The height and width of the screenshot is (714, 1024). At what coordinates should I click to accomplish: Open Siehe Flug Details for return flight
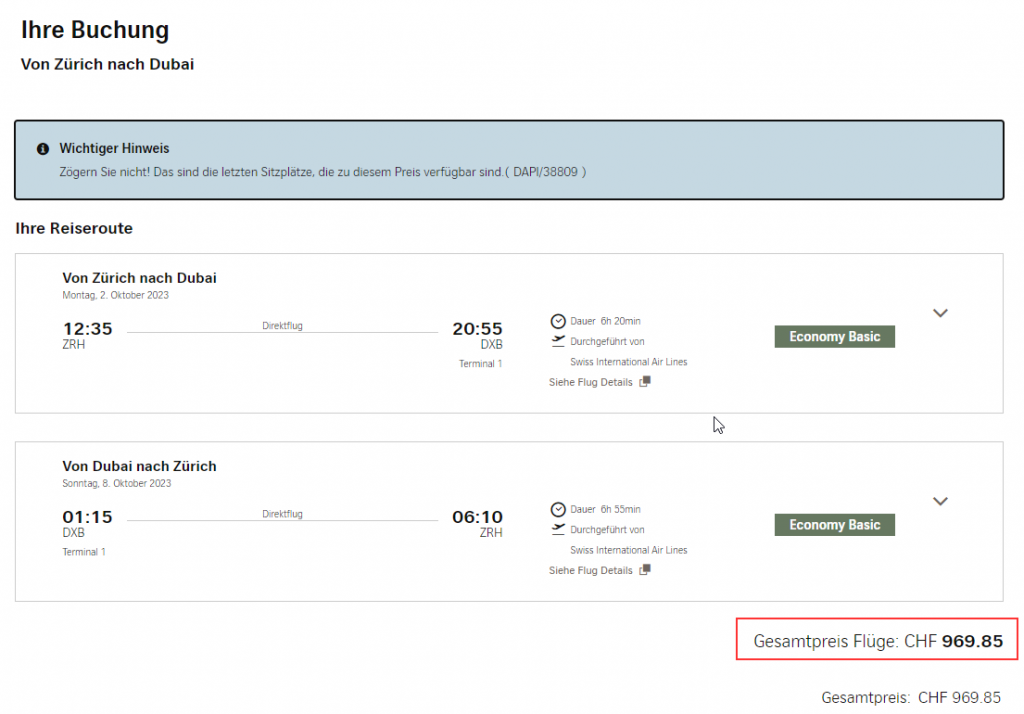[591, 570]
